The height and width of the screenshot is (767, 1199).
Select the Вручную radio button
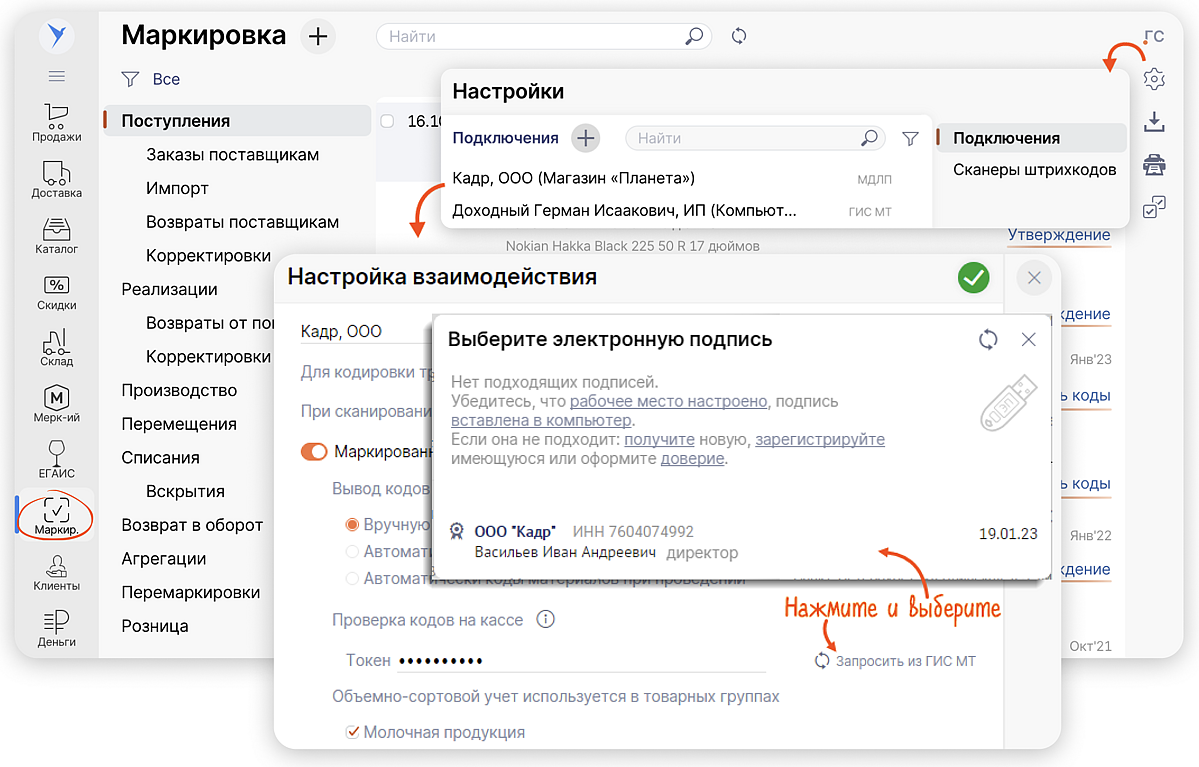coord(352,524)
